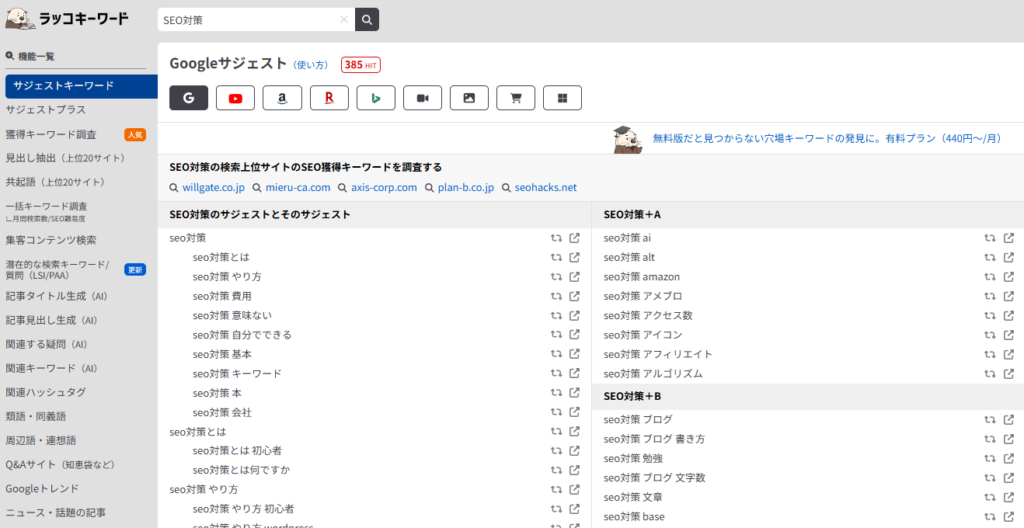The width and height of the screenshot is (1024, 528).
Task: Click re-search icon for 'seo対策 文章'
Action: tap(991, 497)
